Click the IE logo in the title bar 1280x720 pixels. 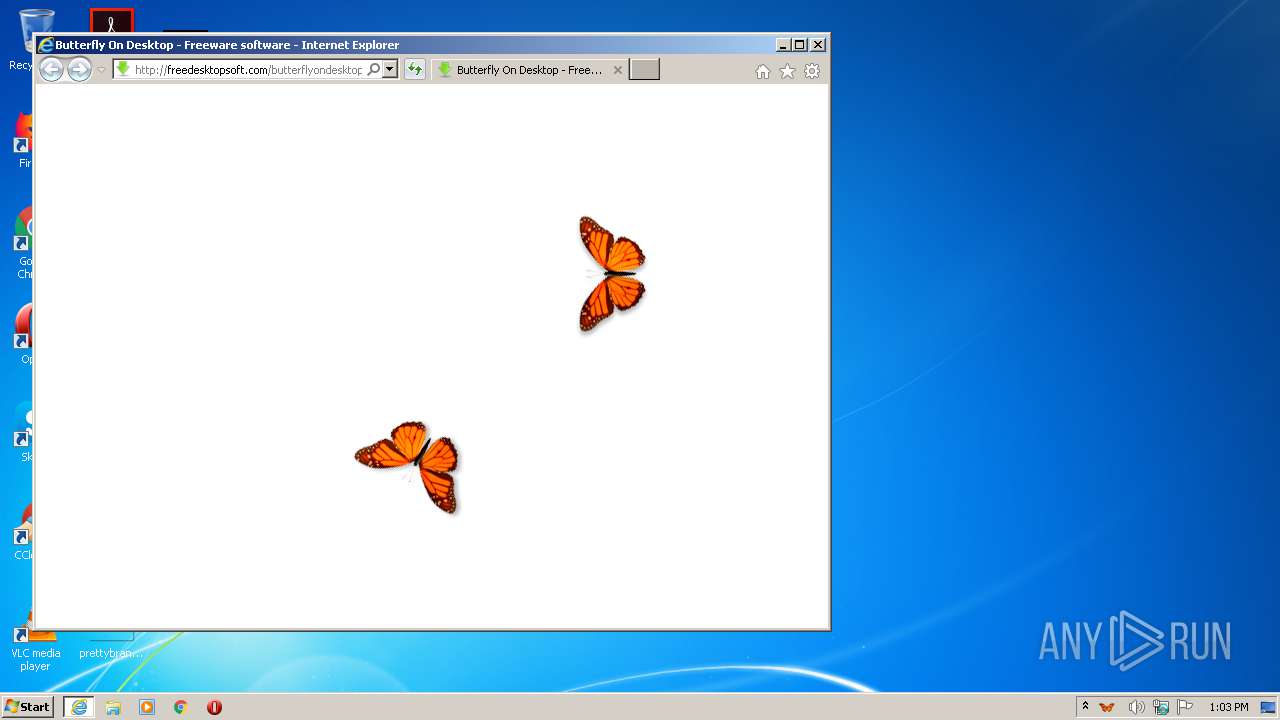pos(45,45)
